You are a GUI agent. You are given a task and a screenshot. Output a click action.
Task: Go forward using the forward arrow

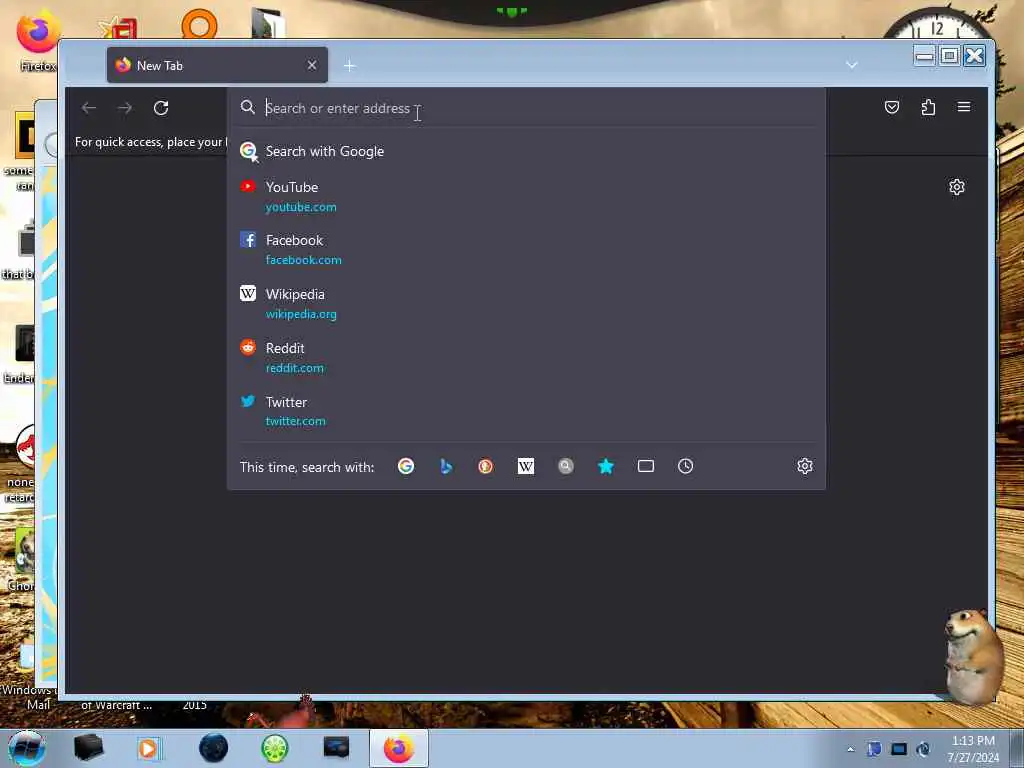tap(125, 108)
